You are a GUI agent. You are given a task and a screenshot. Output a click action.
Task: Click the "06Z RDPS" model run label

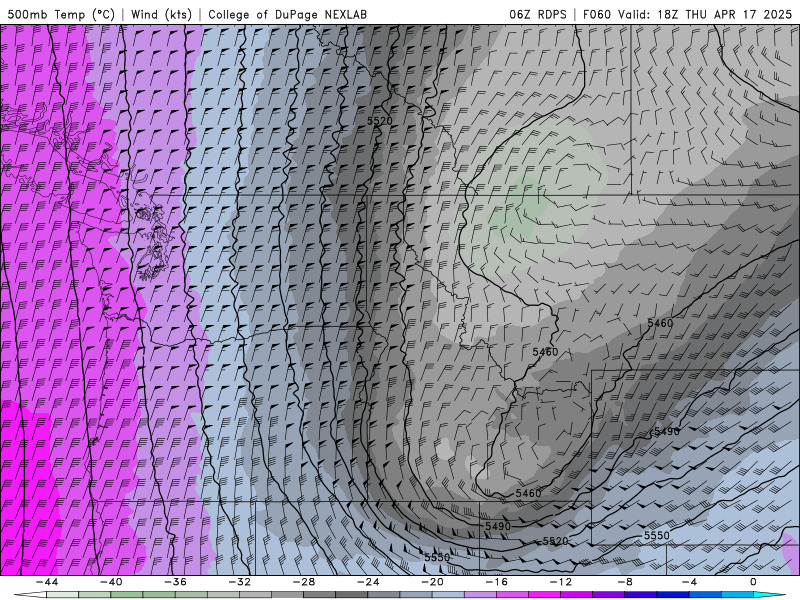click(x=538, y=14)
